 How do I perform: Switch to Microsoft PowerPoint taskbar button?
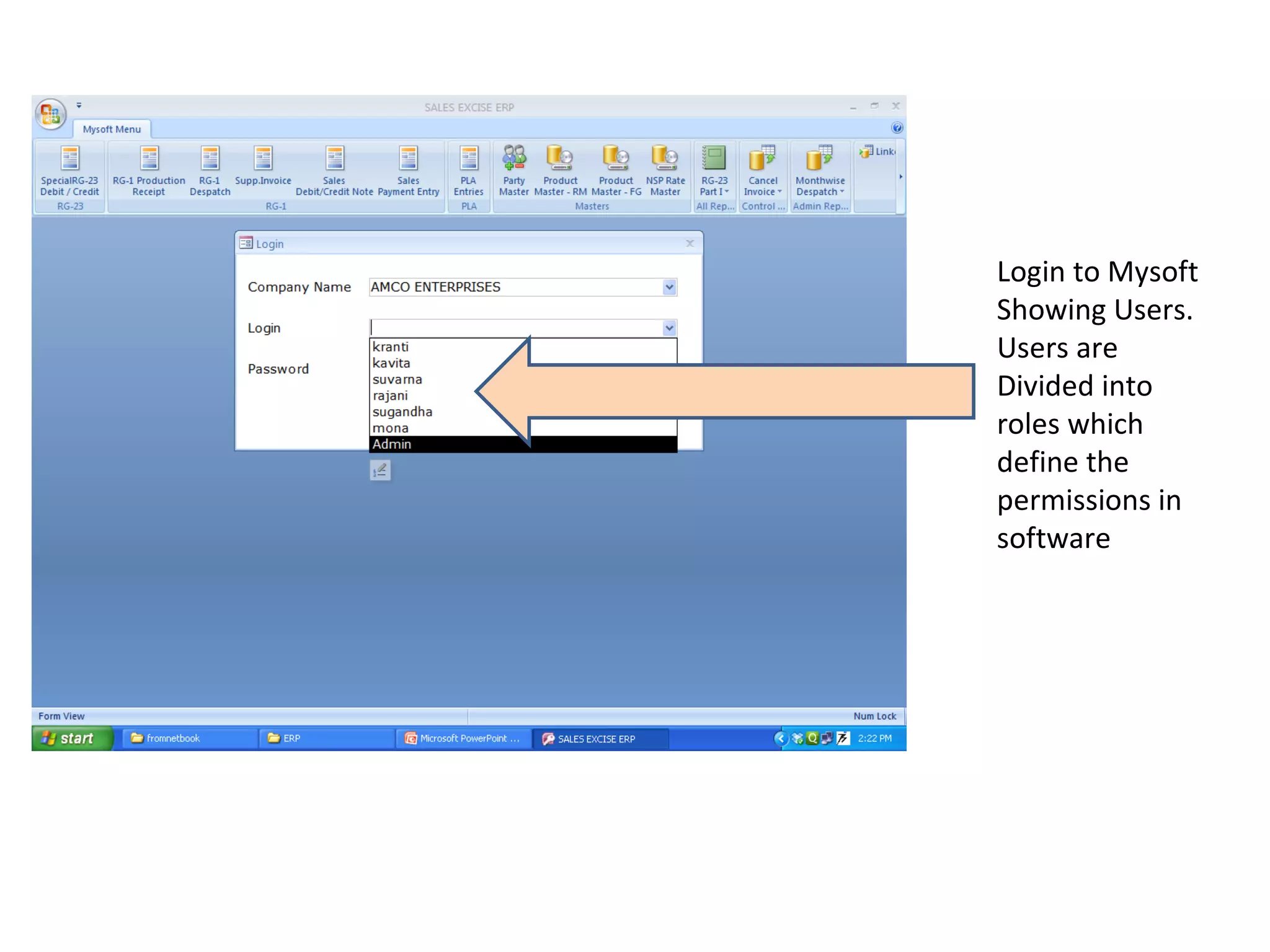pos(463,738)
